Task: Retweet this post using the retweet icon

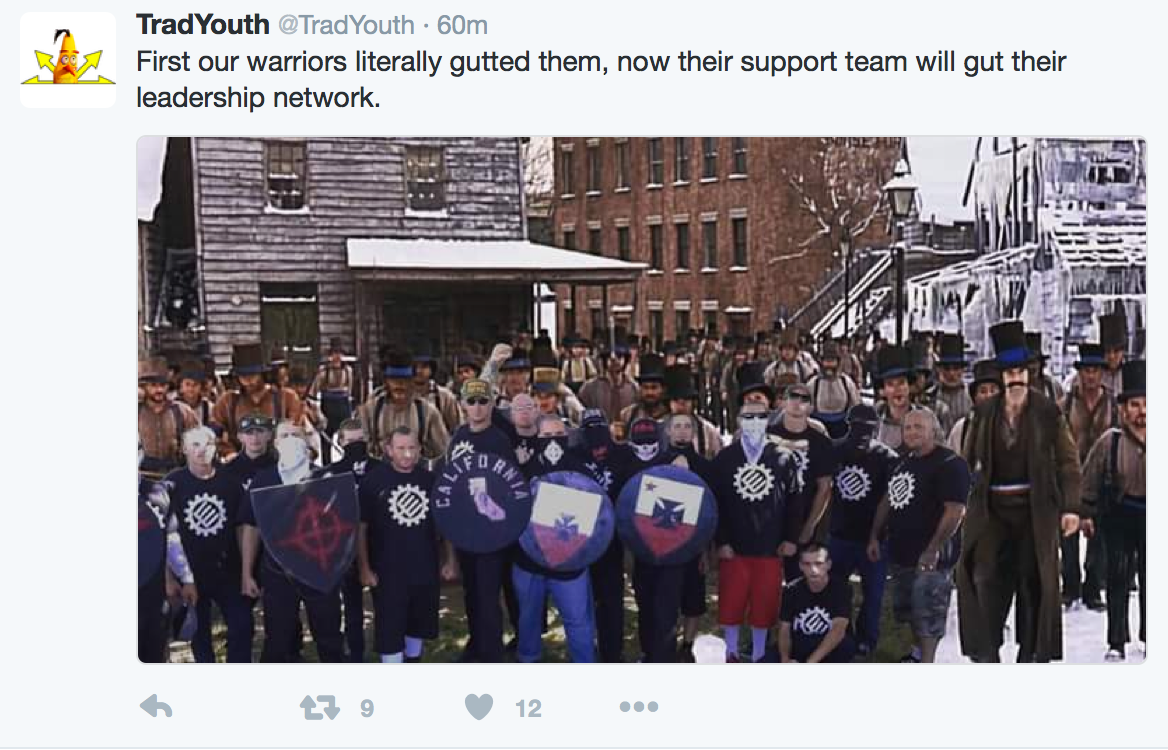Action: pyautogui.click(x=320, y=707)
